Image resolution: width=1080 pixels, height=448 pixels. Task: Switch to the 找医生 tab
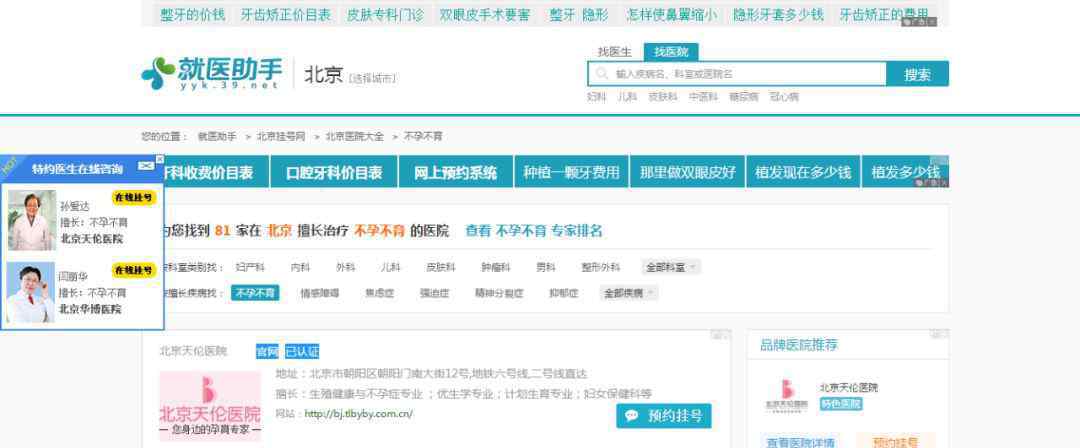tap(614, 52)
